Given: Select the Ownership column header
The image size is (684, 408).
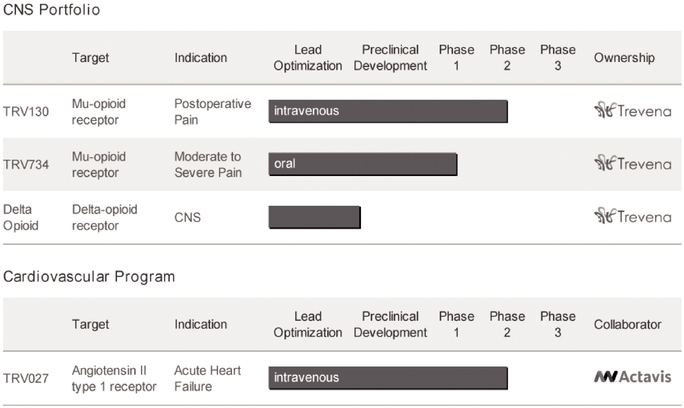Looking at the screenshot, I should [x=624, y=58].
